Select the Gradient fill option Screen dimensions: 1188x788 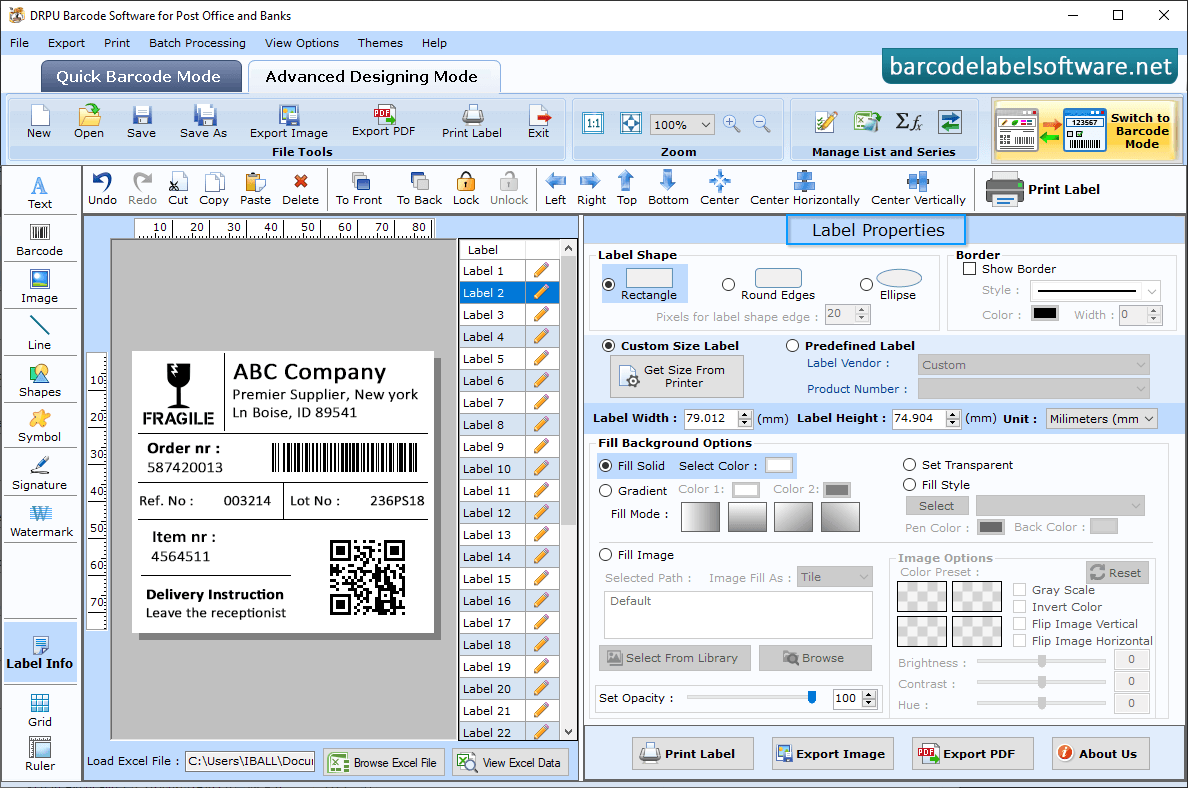(x=605, y=491)
